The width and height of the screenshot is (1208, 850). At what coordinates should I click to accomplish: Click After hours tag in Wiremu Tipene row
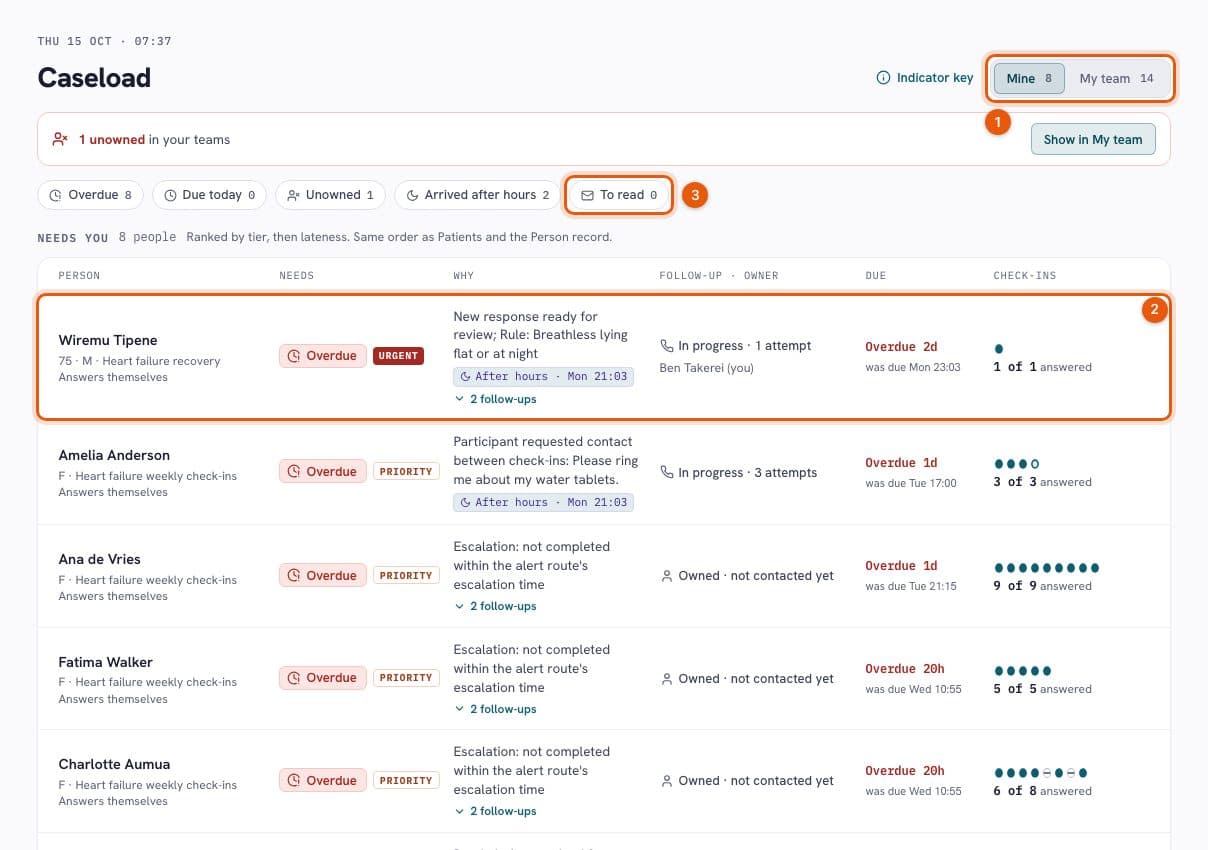coord(543,376)
